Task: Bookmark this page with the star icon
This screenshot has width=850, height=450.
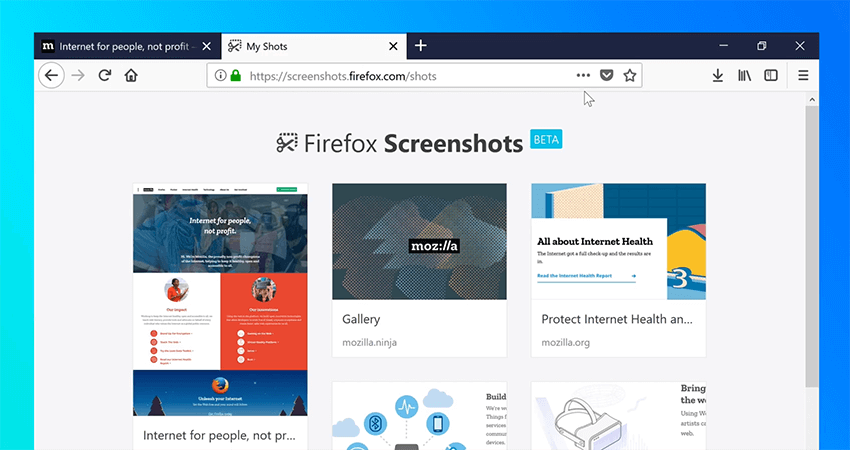Action: pos(629,76)
